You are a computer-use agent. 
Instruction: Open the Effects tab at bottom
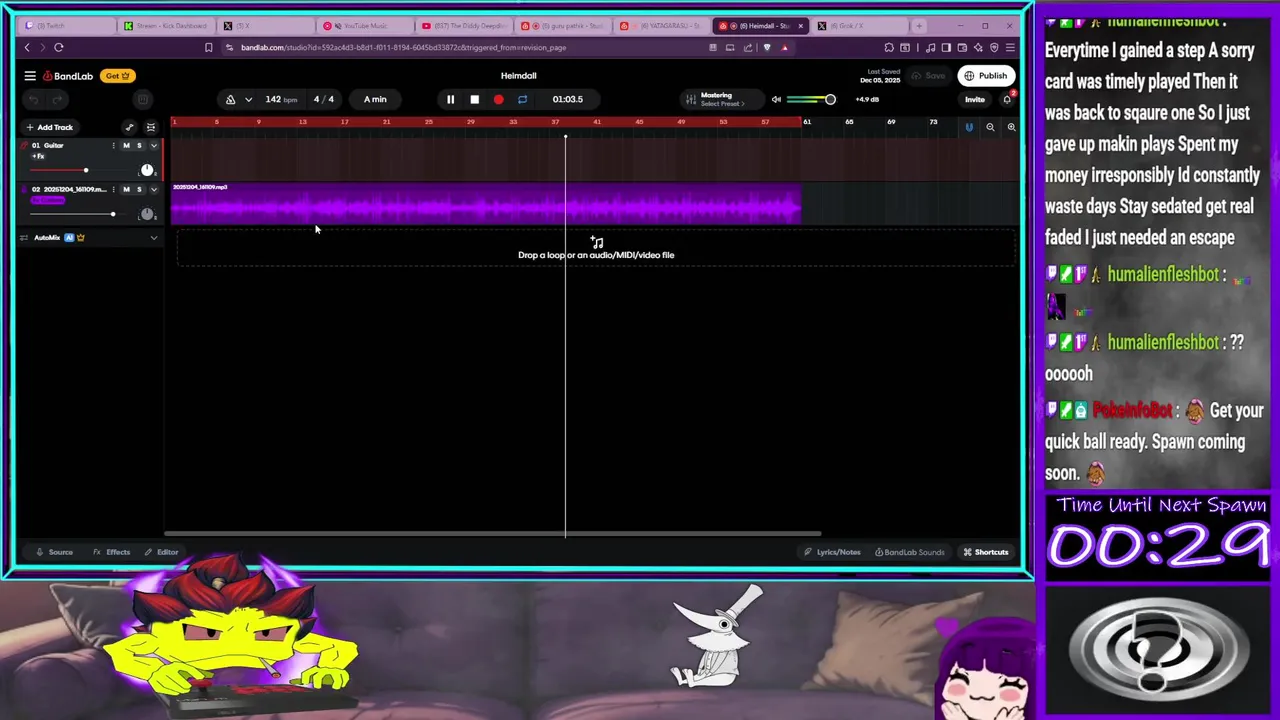[112, 552]
